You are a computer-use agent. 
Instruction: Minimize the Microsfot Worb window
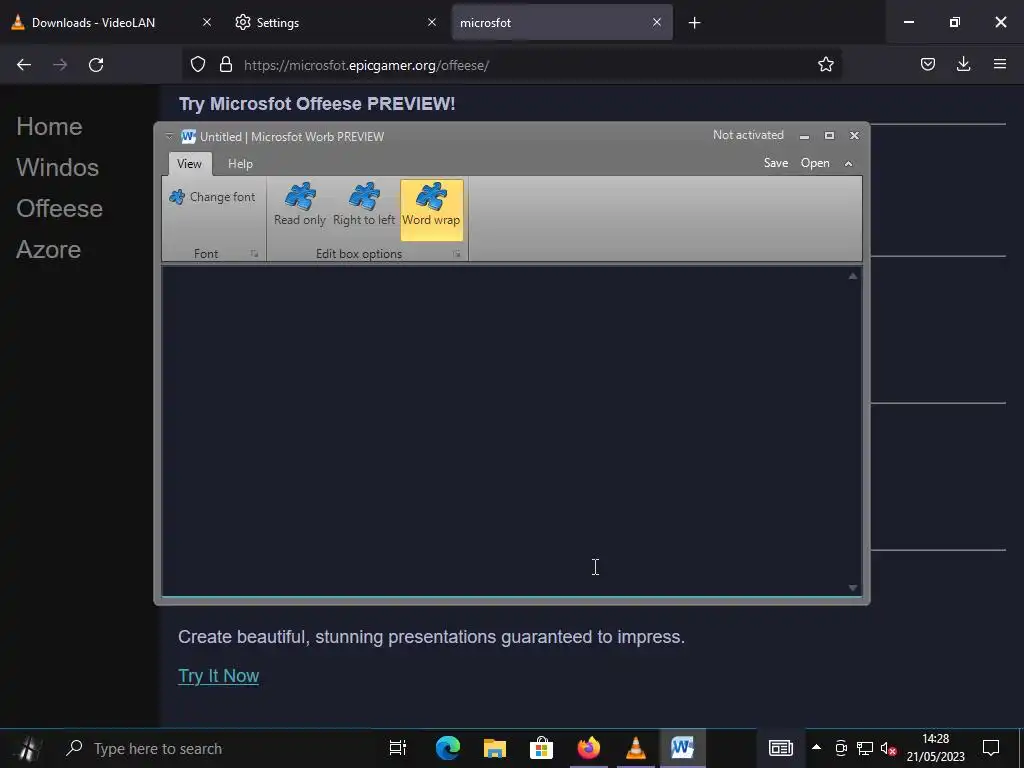[x=805, y=136]
